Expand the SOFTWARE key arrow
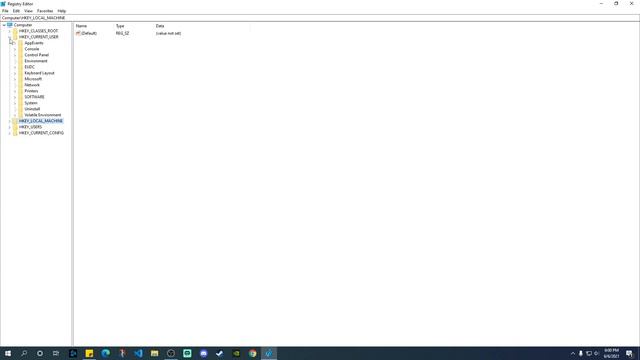The image size is (640, 360). pos(16,97)
